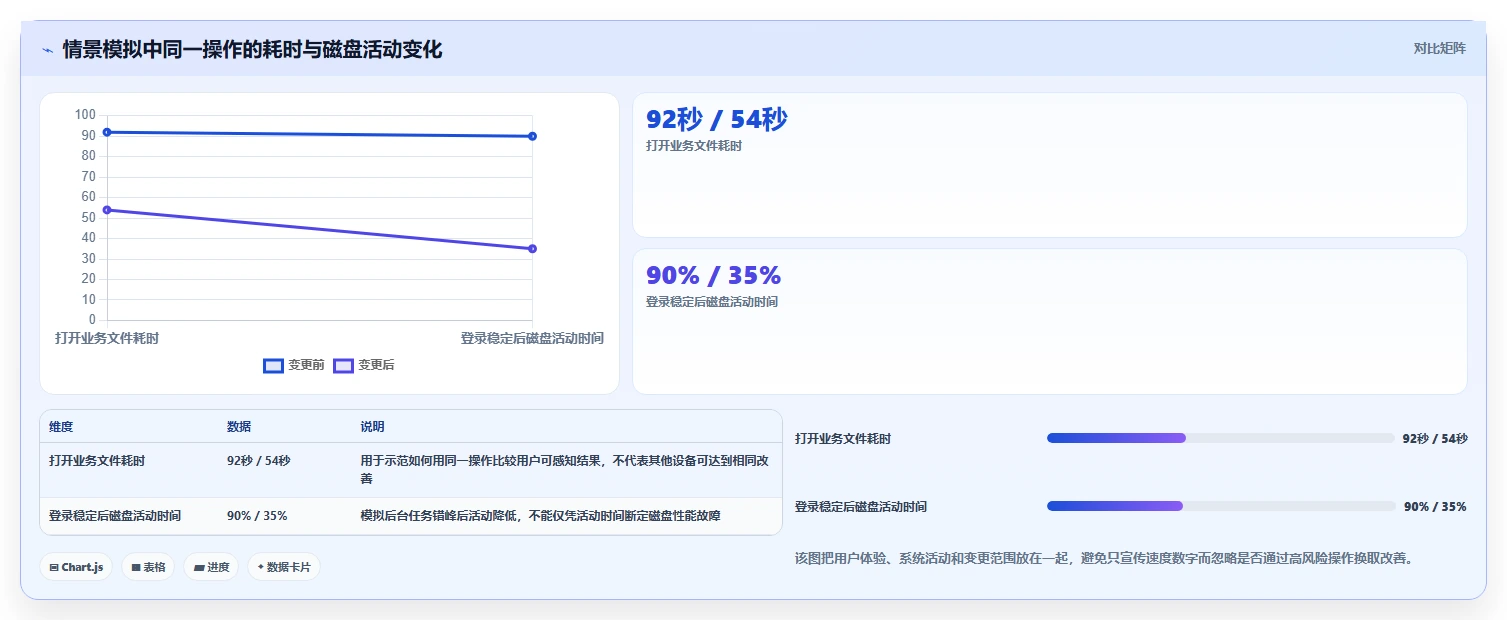Image resolution: width=1507 pixels, height=620 pixels.
Task: Click the 90% / 35% progress value
Action: (x=1435, y=507)
